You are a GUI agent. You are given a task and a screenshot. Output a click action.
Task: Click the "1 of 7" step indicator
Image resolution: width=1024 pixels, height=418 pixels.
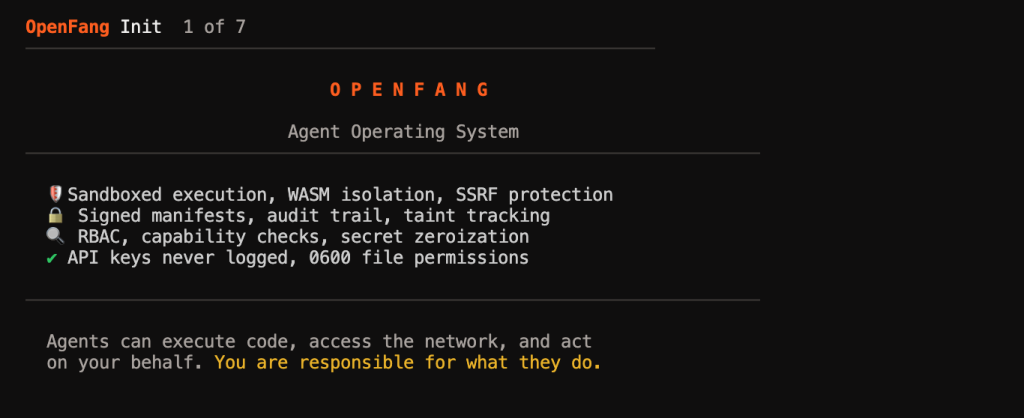point(214,27)
